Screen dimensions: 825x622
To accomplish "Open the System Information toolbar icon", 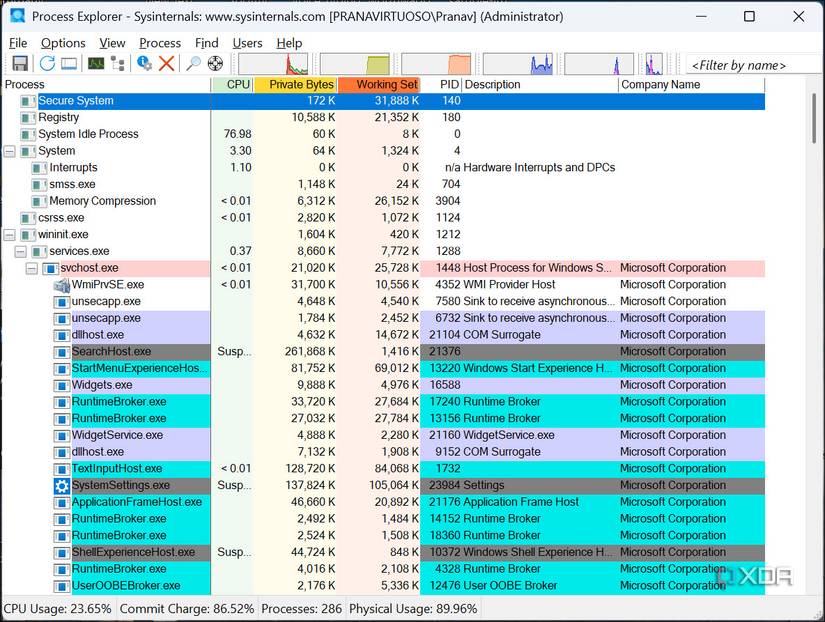I will pos(96,64).
